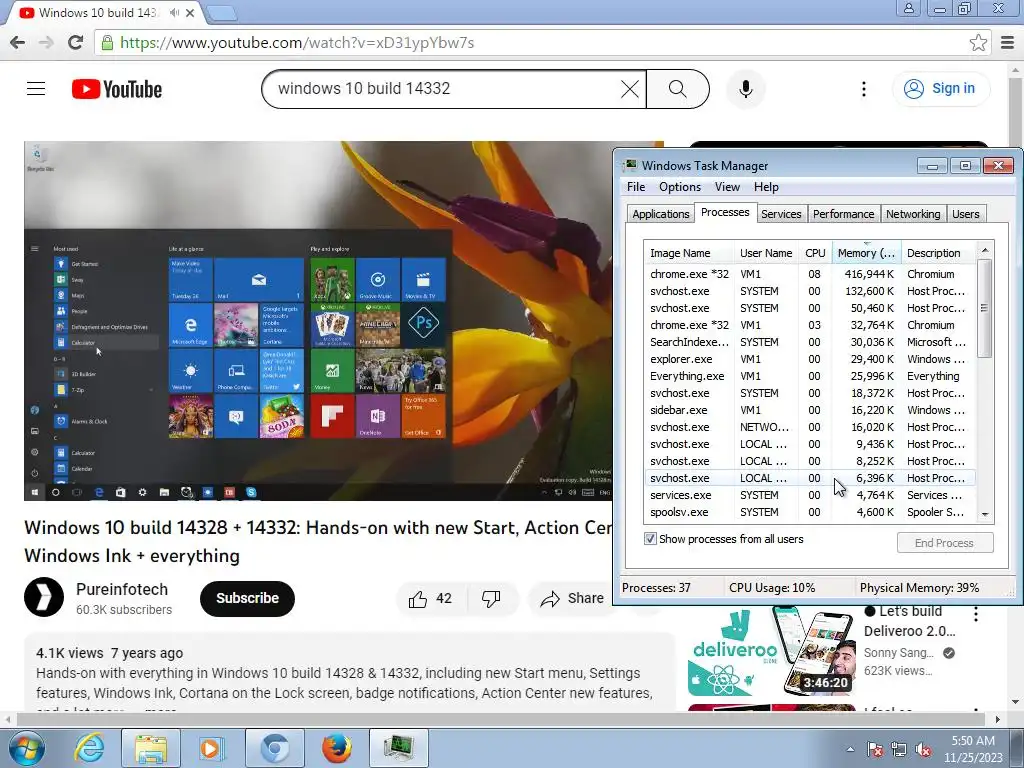Screen dimensions: 1024x768
Task: Toggle Show processes from all users
Action: 650,539
